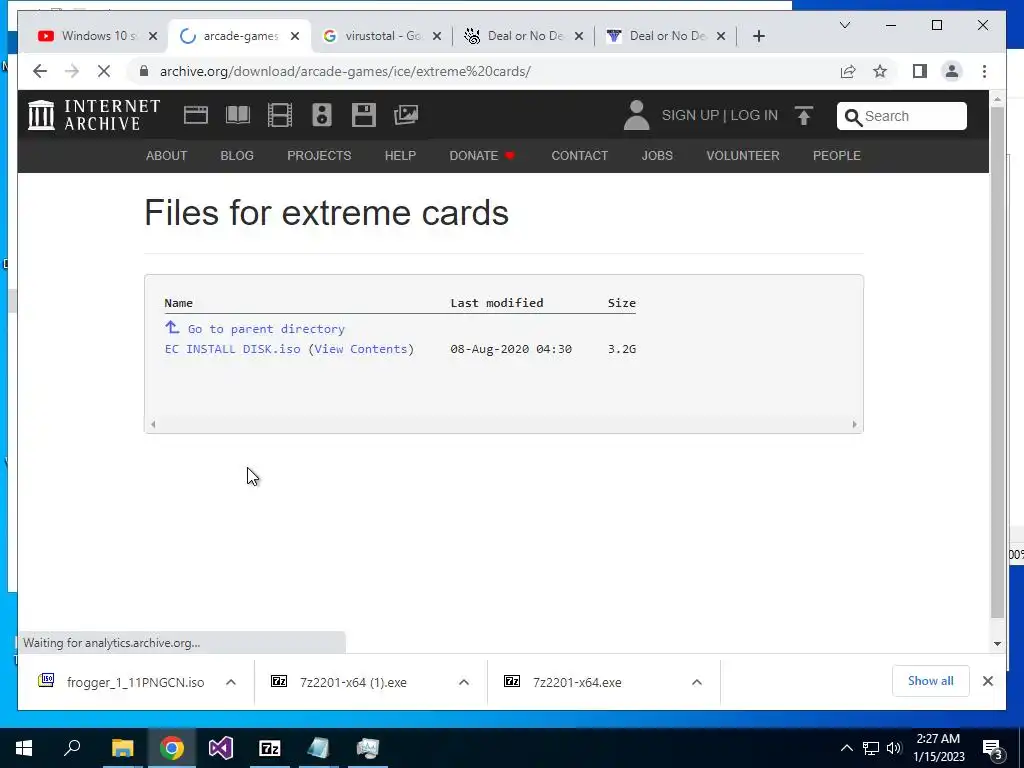Click the address bar URL
Screen dimensions: 1024x768
345,71
